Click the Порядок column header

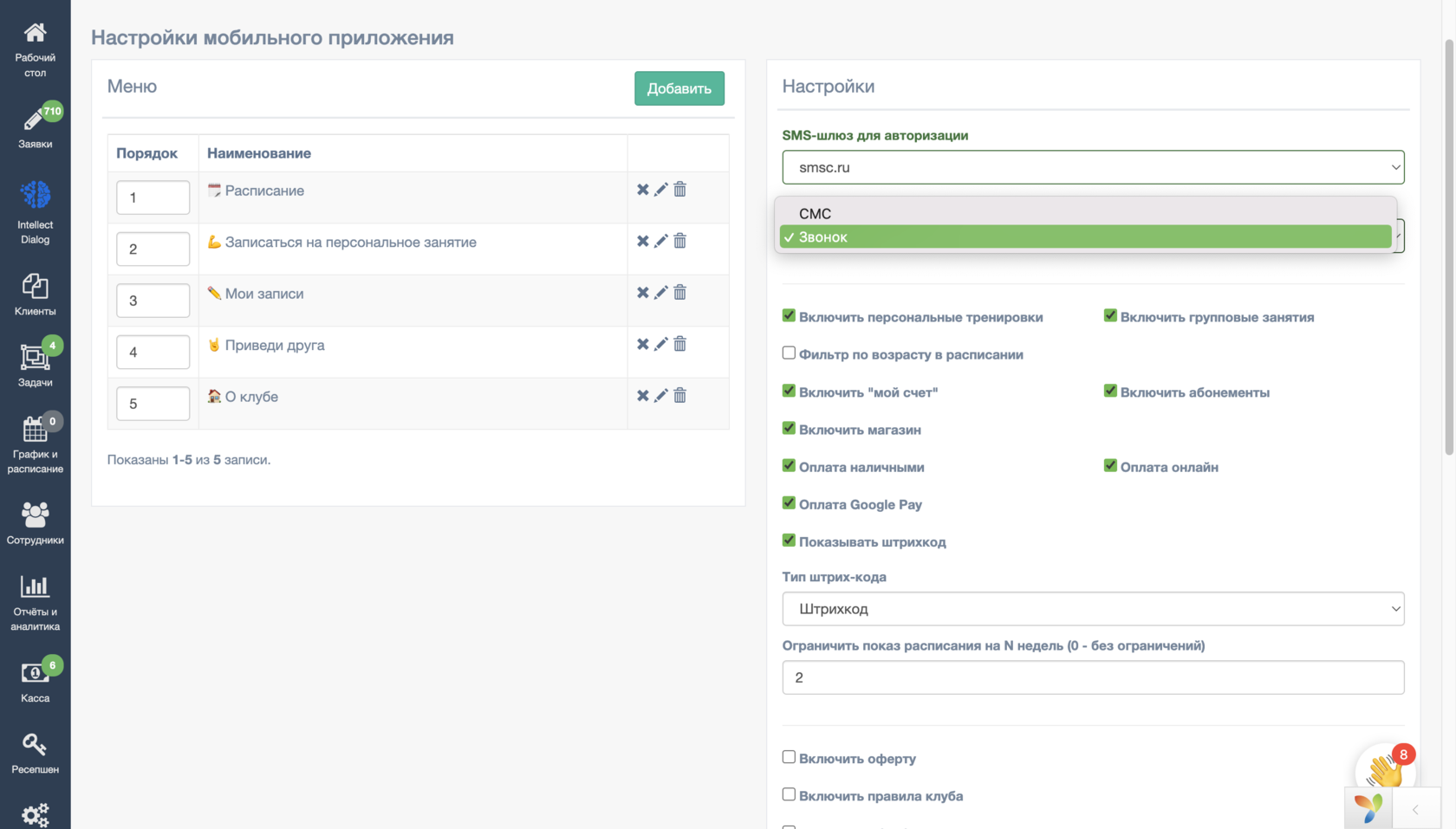click(146, 153)
